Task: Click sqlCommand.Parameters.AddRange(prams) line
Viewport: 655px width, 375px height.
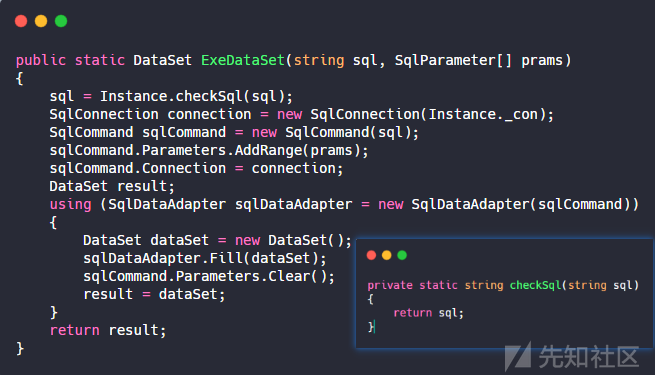Action: [x=209, y=150]
